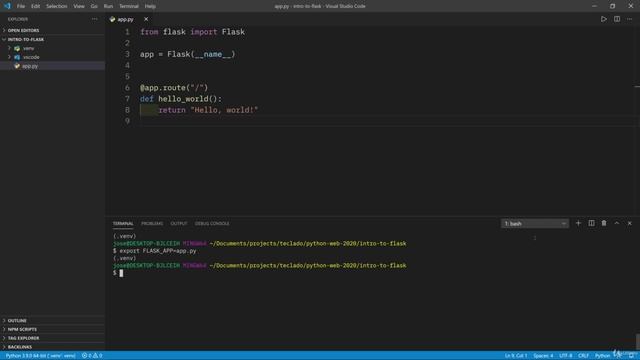The image size is (640, 360).
Task: Click the VS Code logo icon
Action: click(x=7, y=6)
